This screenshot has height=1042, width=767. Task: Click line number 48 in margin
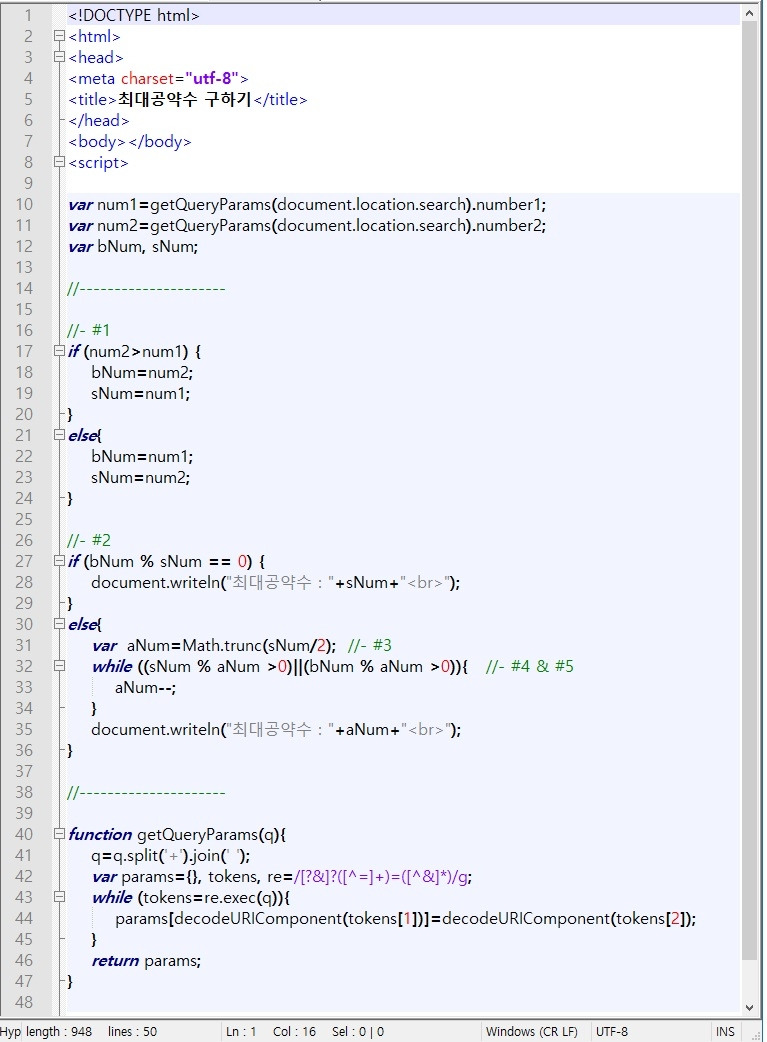(x=24, y=1001)
